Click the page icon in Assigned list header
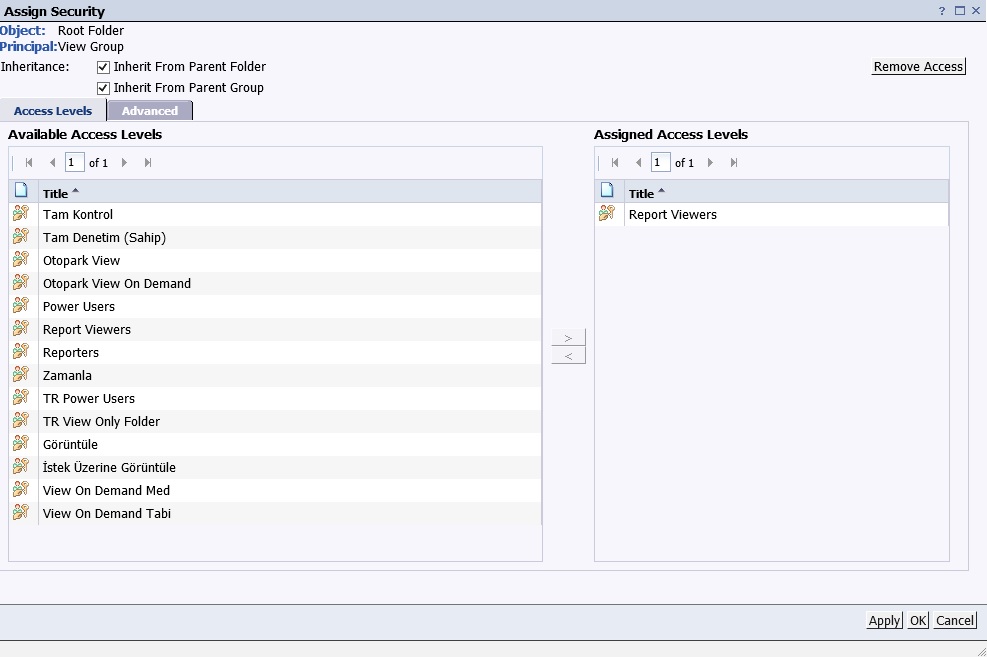Viewport: 987px width, 657px height. click(607, 190)
